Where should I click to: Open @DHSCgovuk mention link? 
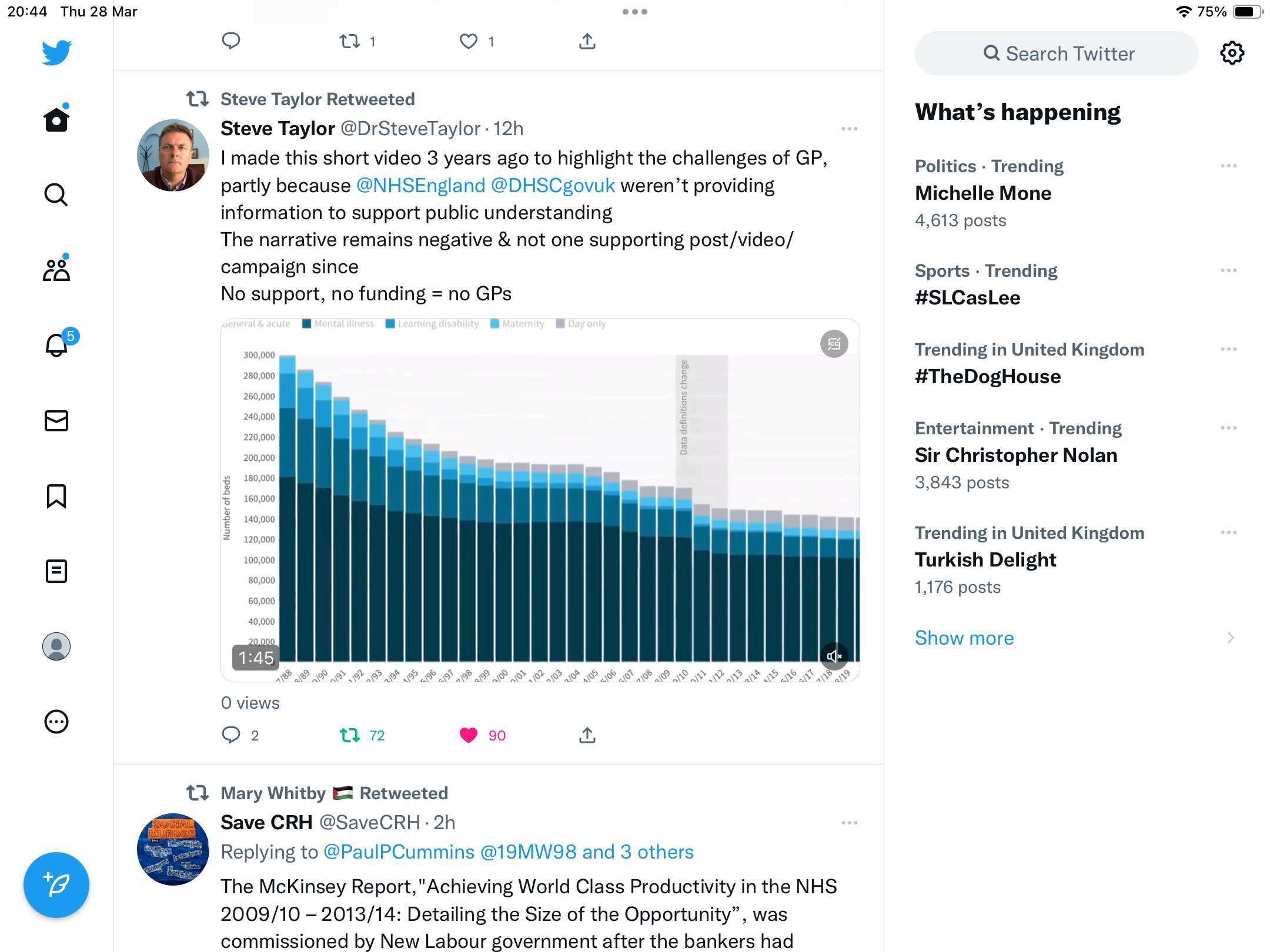click(x=553, y=186)
